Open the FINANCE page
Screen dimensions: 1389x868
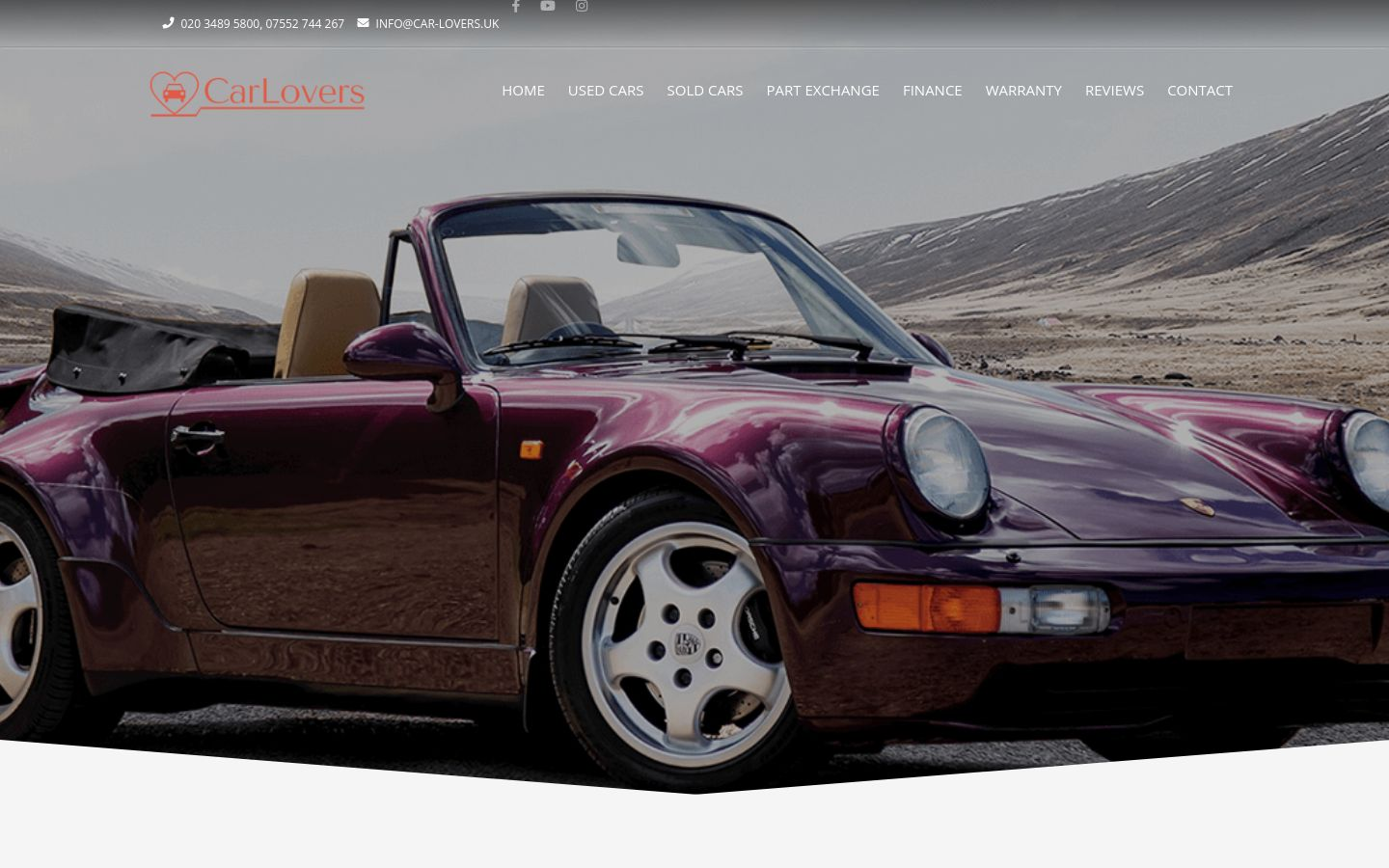click(x=932, y=90)
